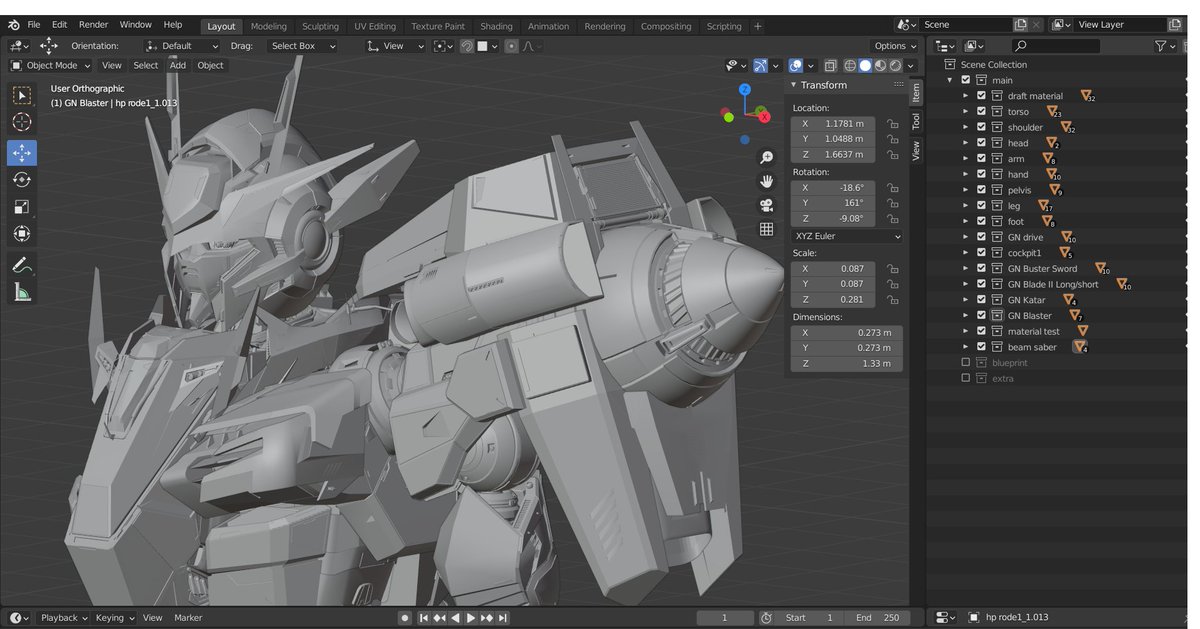Click the zoom magnifier viewport icon

pos(767,158)
